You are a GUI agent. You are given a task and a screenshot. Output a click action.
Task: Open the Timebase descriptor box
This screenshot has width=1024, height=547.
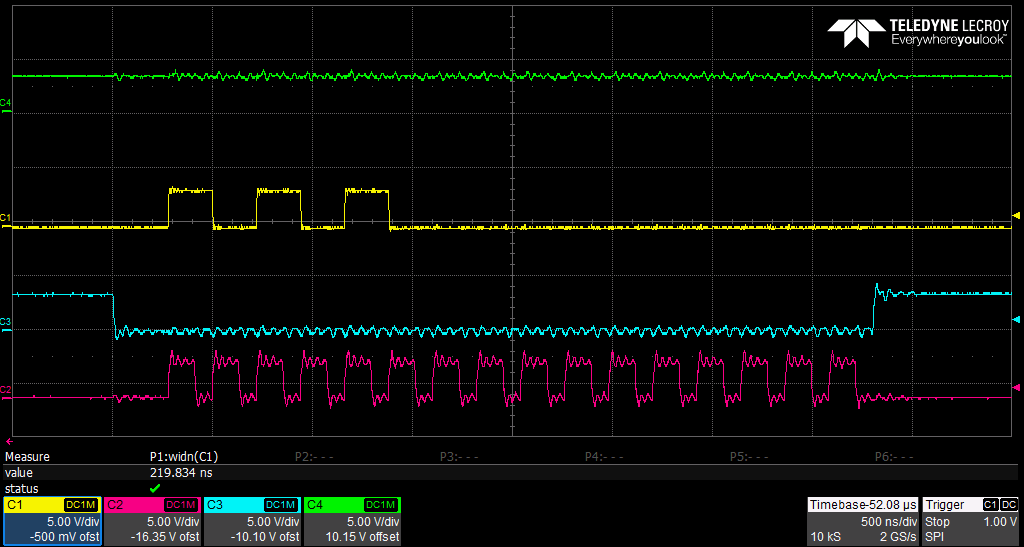click(x=862, y=521)
